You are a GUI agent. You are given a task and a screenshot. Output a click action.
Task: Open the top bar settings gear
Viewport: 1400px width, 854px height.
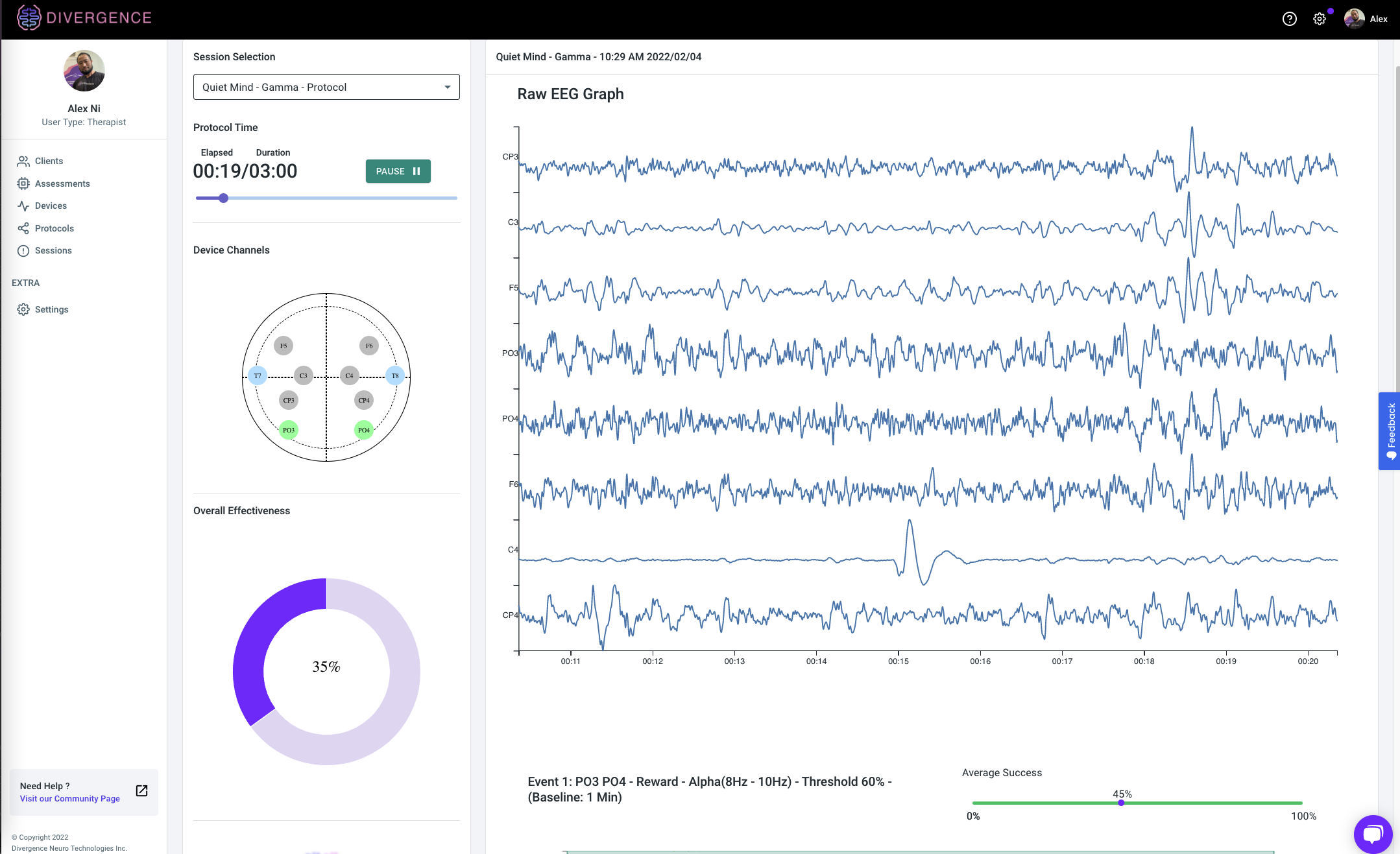pyautogui.click(x=1319, y=19)
